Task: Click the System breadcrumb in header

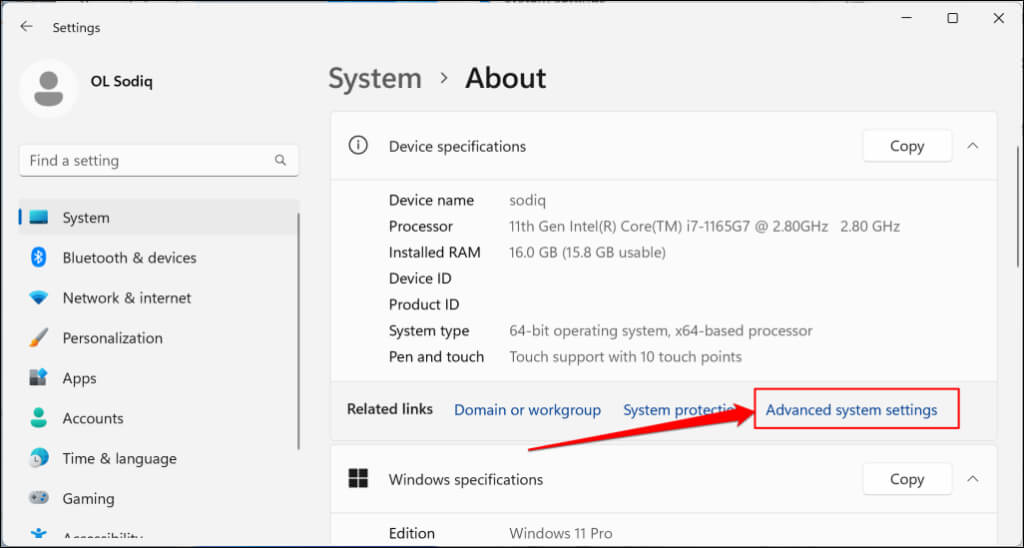Action: (376, 79)
